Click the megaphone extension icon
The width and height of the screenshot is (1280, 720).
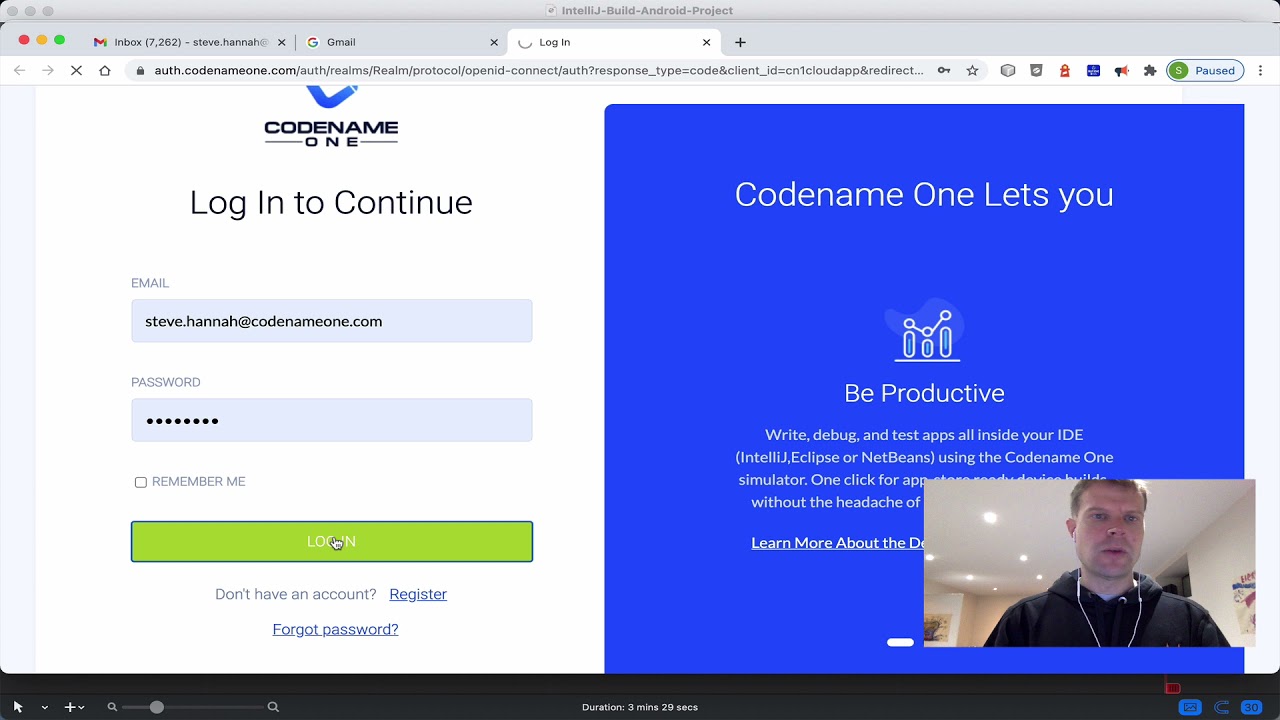(x=1122, y=71)
